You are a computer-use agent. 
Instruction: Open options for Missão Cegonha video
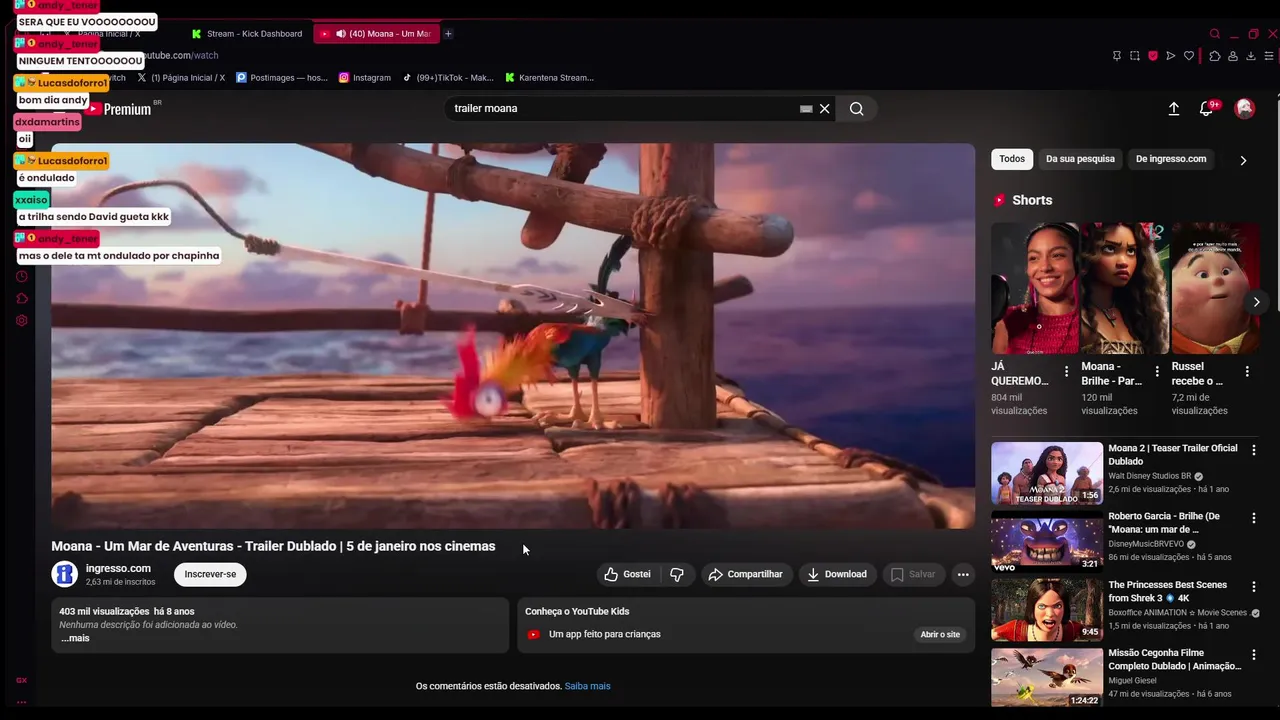coord(1254,654)
